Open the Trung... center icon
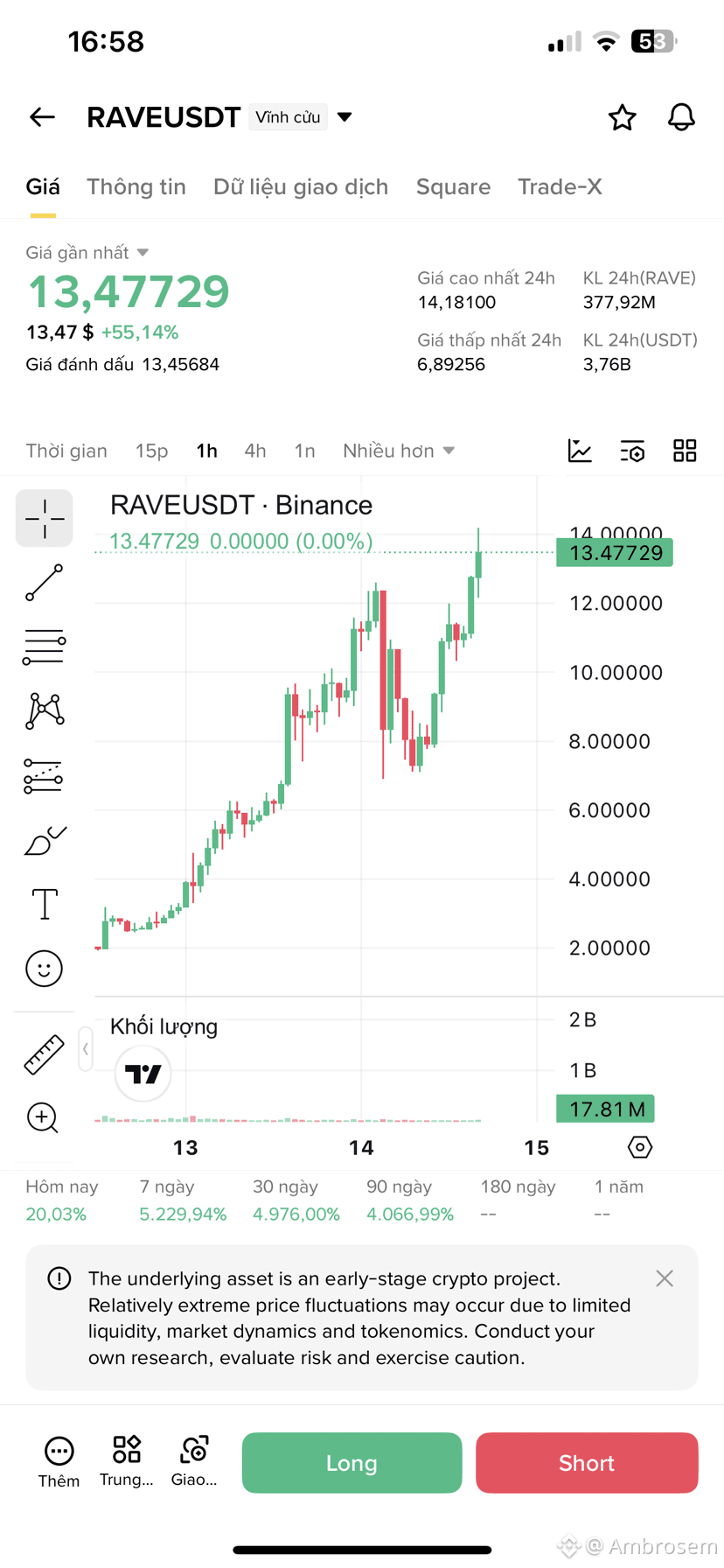 coord(127,1461)
